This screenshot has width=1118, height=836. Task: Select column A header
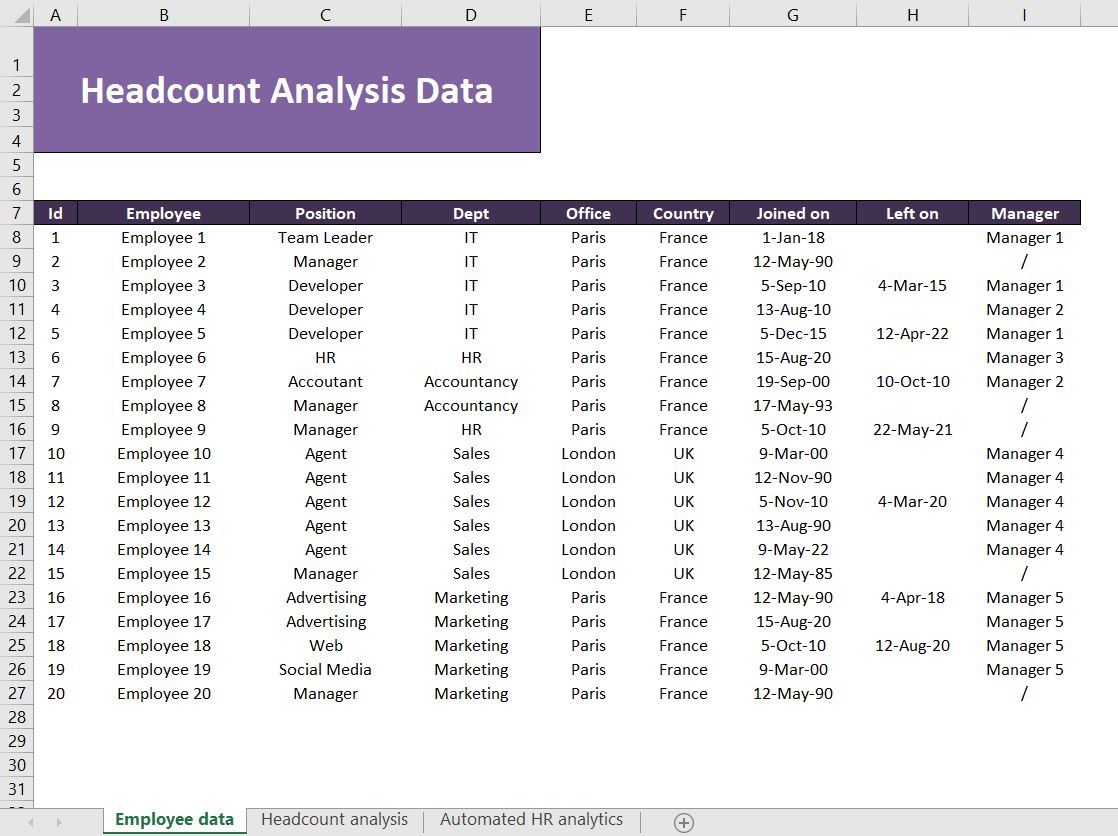[56, 15]
